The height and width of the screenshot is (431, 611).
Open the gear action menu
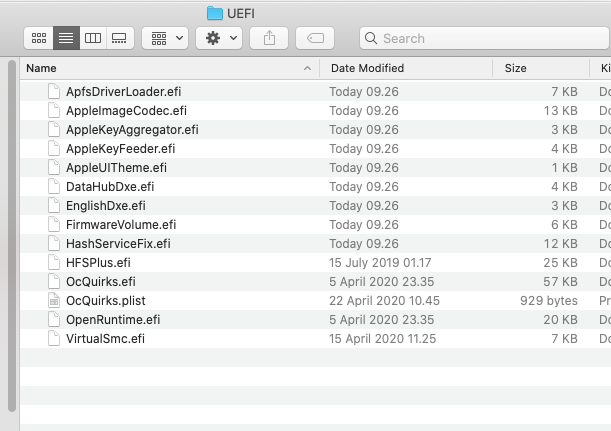(x=219, y=38)
